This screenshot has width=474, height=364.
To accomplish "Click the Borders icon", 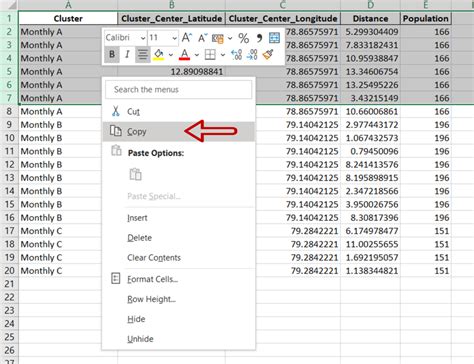I will [x=210, y=55].
